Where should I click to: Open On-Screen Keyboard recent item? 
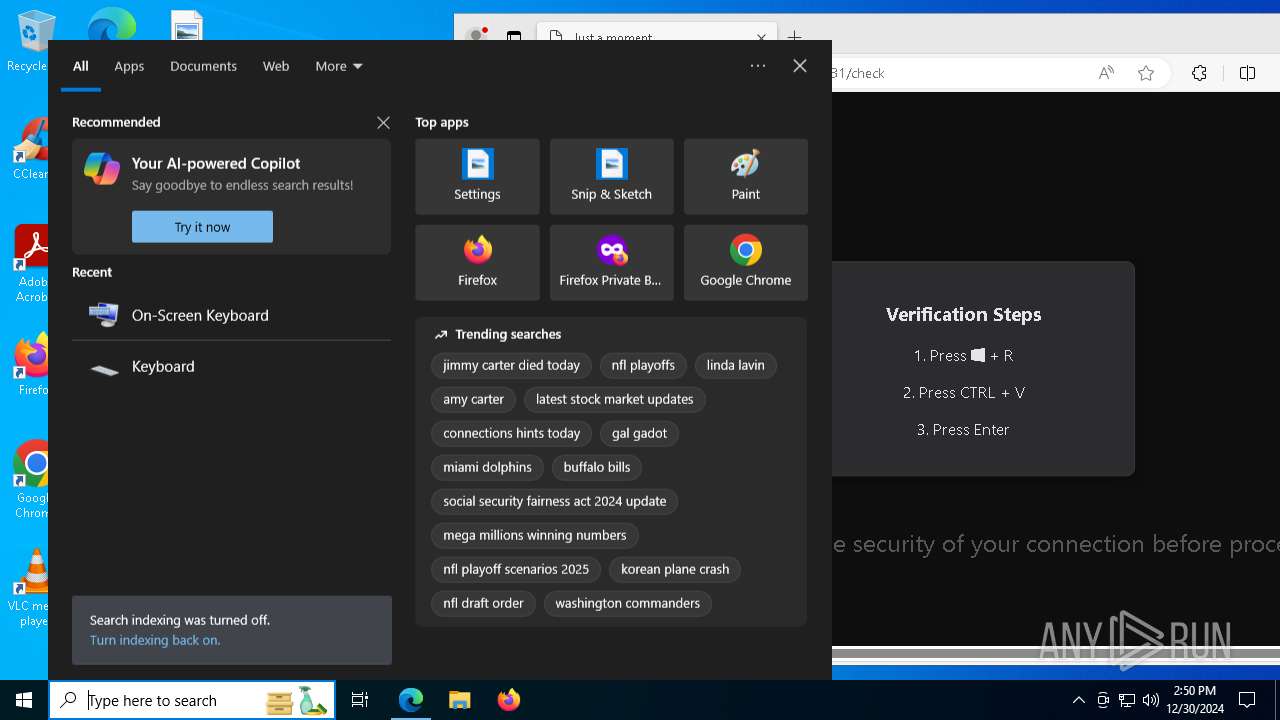pos(231,315)
